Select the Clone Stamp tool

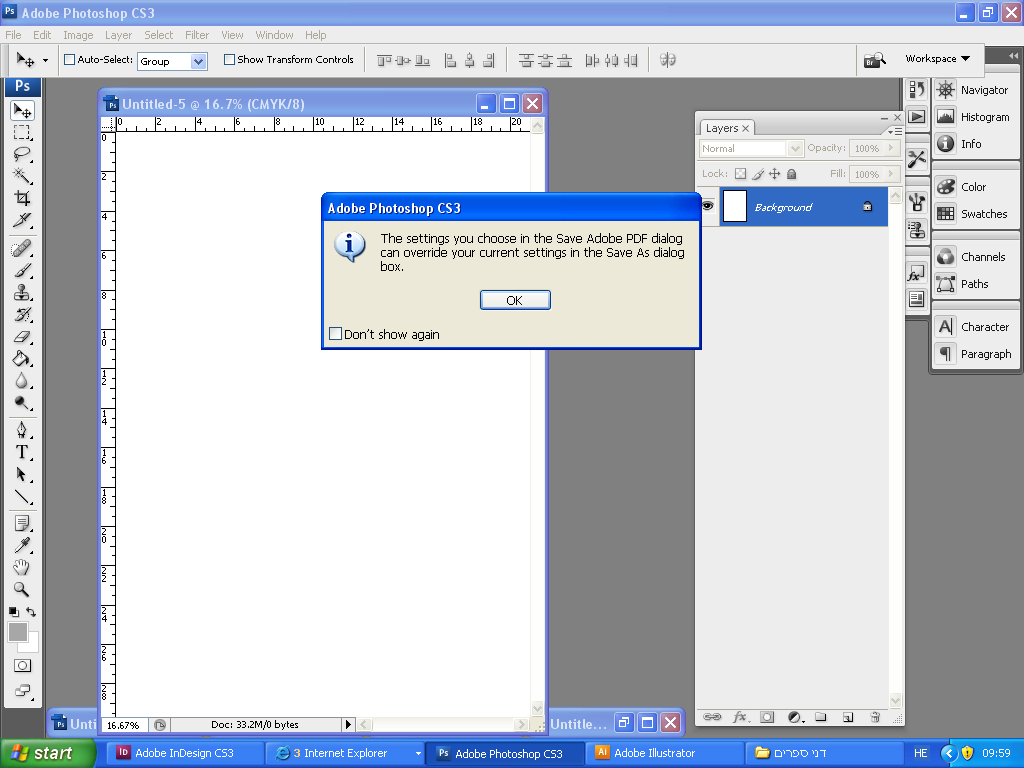[22, 293]
